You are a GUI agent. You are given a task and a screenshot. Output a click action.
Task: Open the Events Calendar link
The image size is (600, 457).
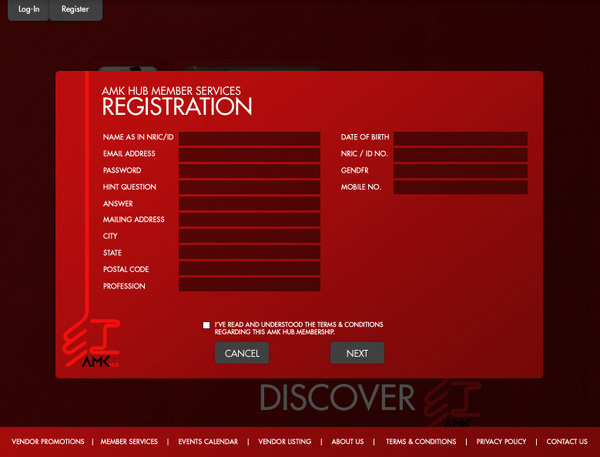point(208,441)
